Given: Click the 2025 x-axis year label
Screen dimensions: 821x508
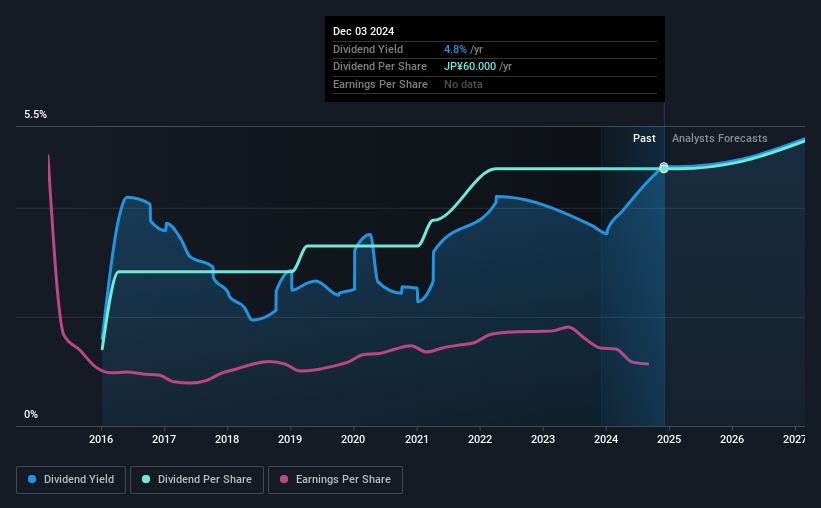Looking at the screenshot, I should 669,439.
